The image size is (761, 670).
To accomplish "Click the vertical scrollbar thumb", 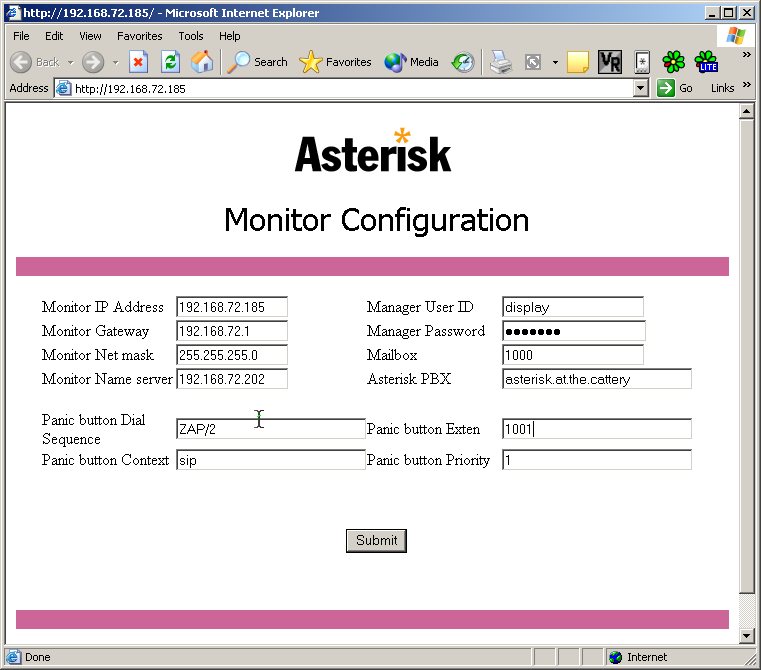I will tap(746, 356).
